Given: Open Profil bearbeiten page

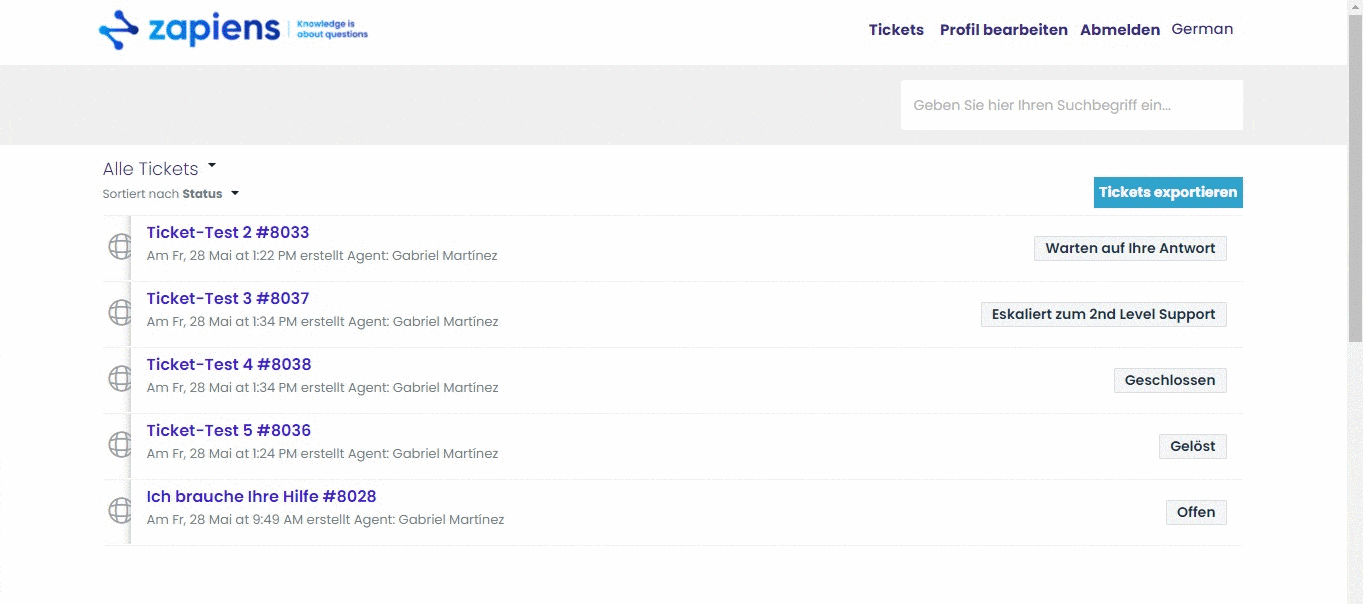Looking at the screenshot, I should [x=1004, y=30].
